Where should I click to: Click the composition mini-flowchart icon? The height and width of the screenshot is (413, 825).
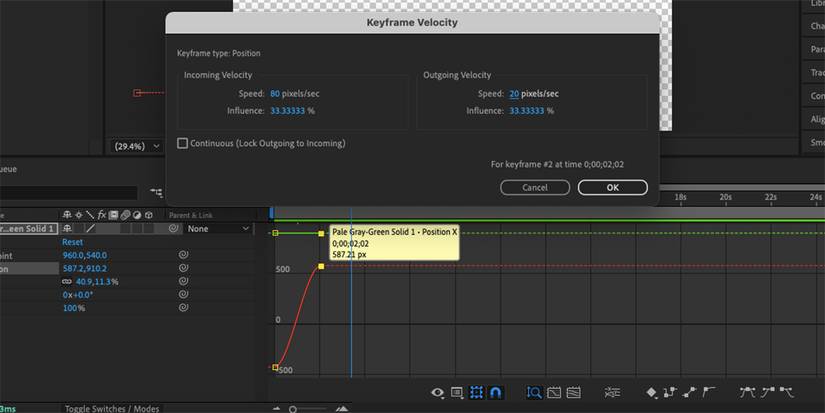pyautogui.click(x=157, y=193)
